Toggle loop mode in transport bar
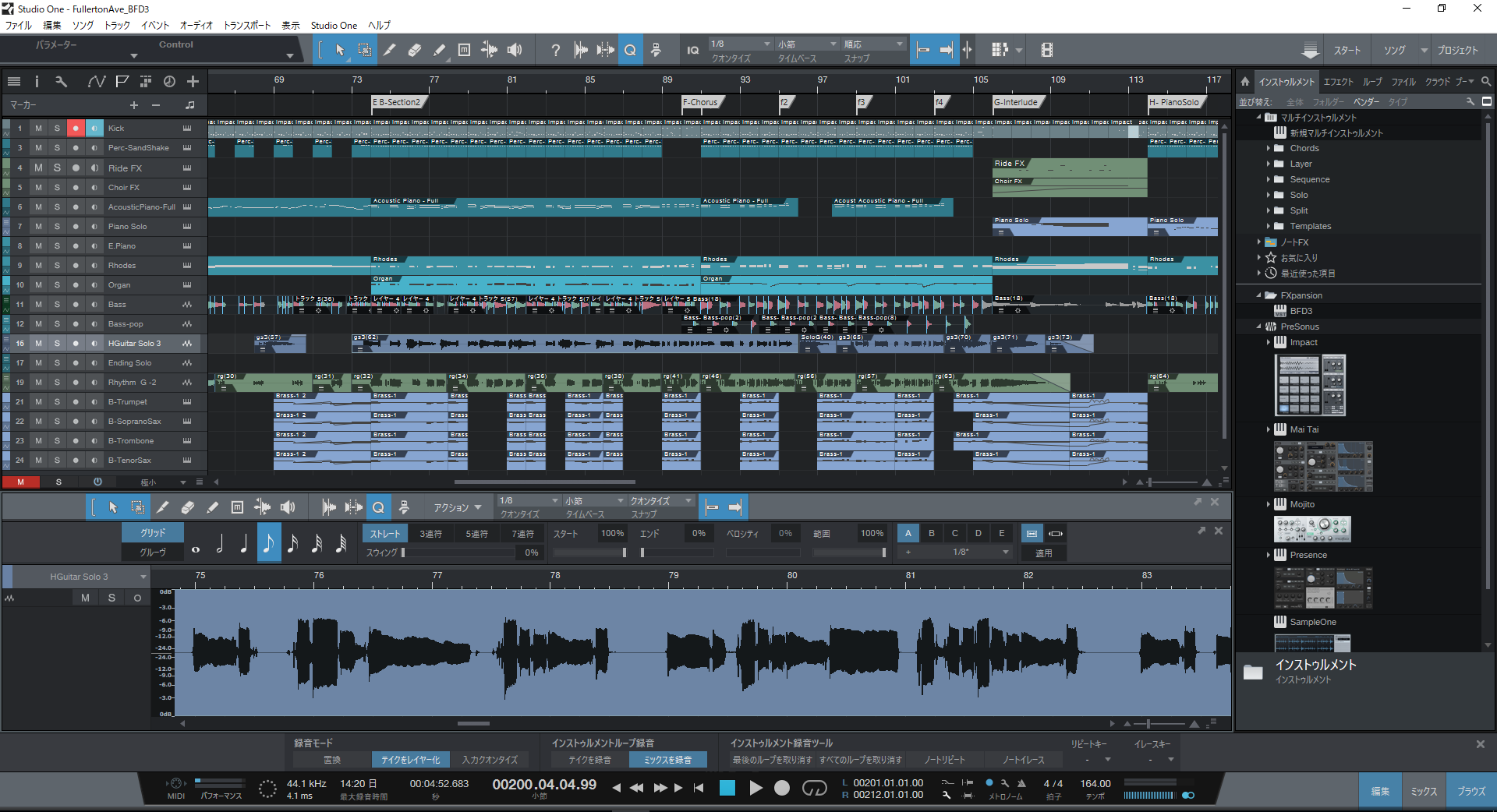 (x=814, y=788)
